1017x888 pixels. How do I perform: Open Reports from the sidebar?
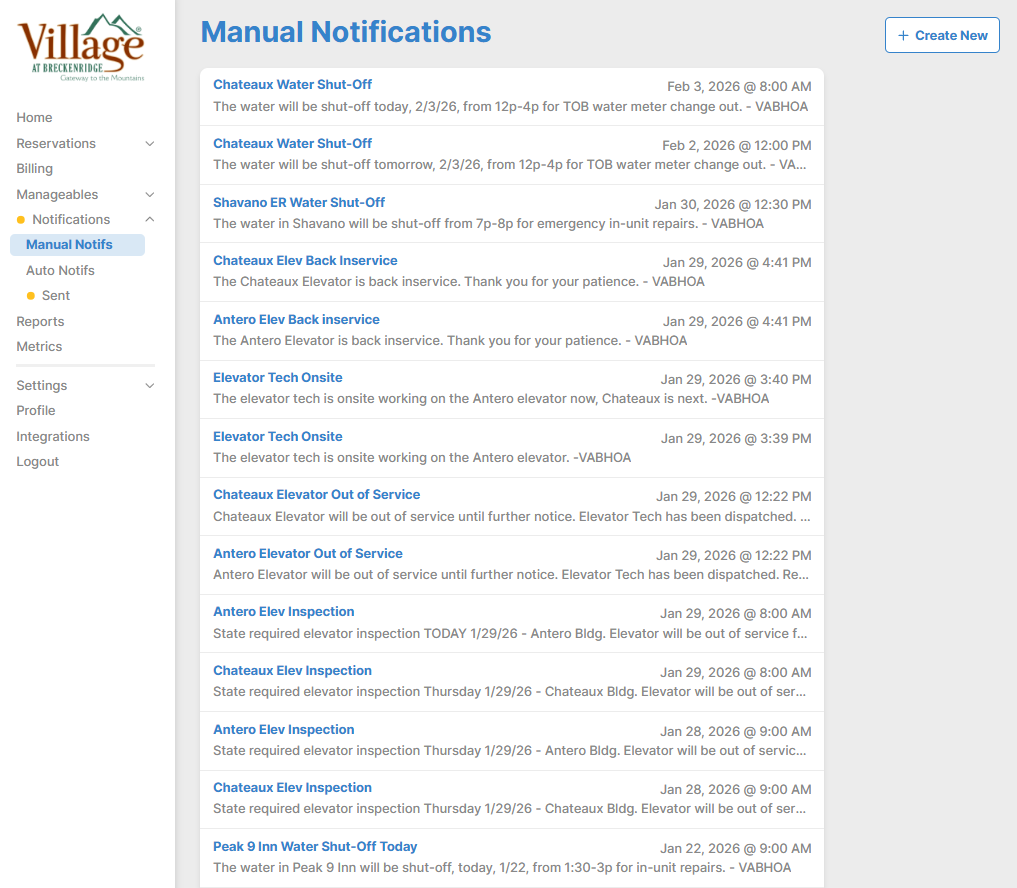tap(40, 322)
